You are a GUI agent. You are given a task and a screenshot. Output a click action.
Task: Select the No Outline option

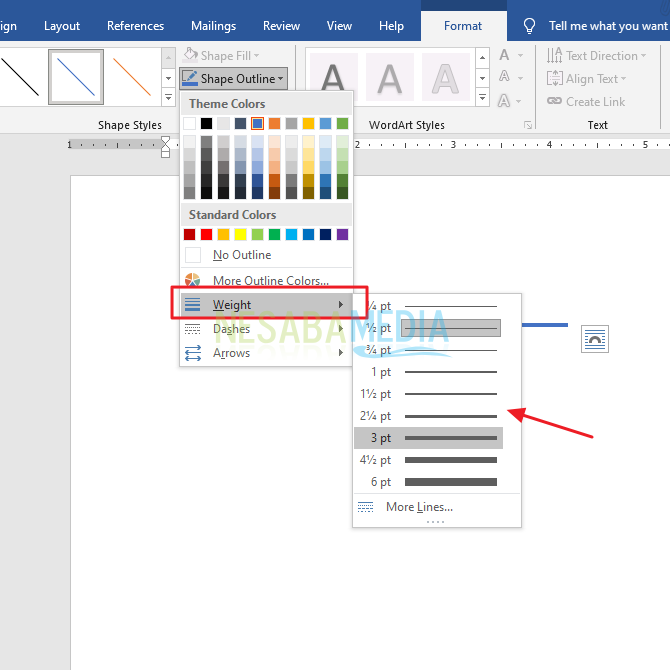[241, 255]
